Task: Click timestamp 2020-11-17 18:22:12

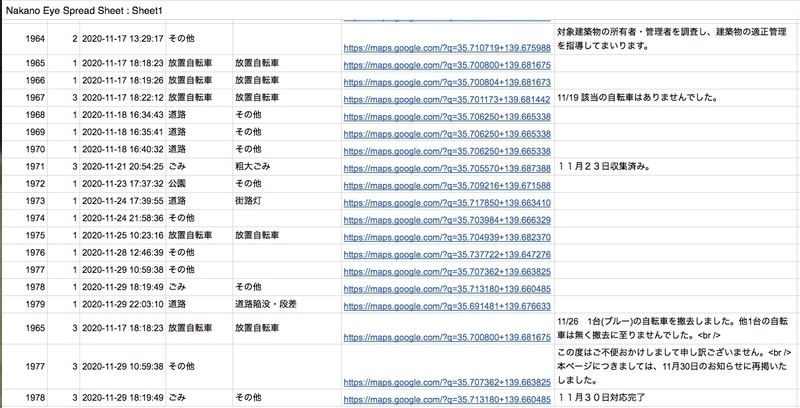Action: pos(122,97)
